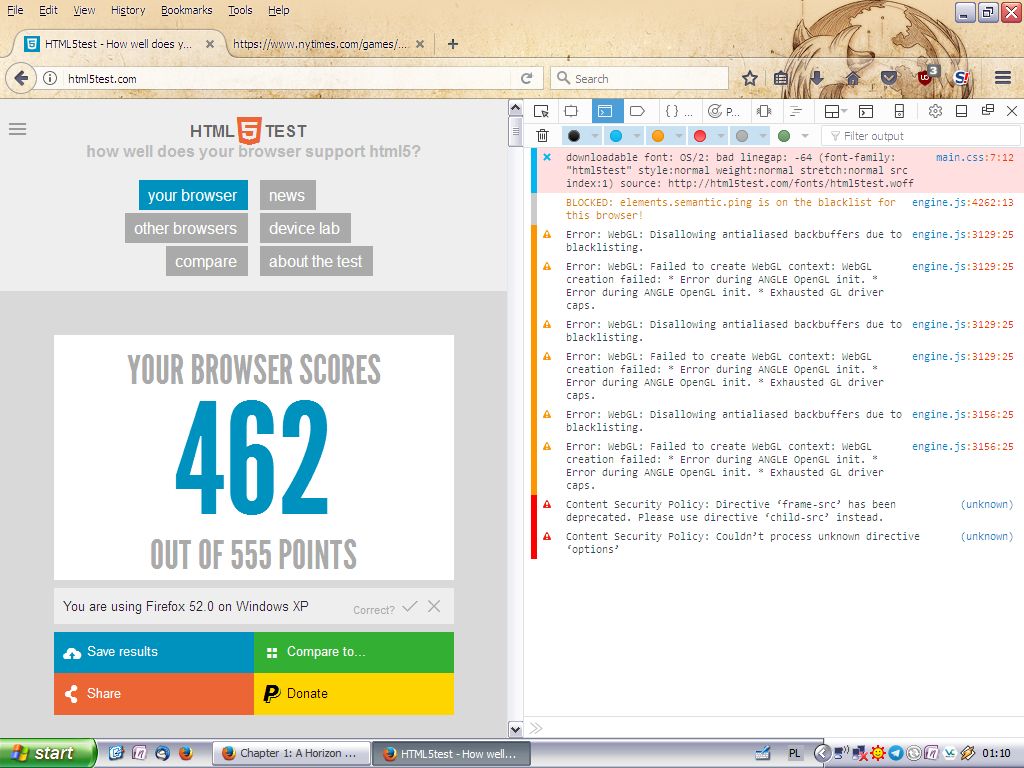Switch to the nytimes.com games tab
This screenshot has width=1024, height=768.
[x=320, y=44]
